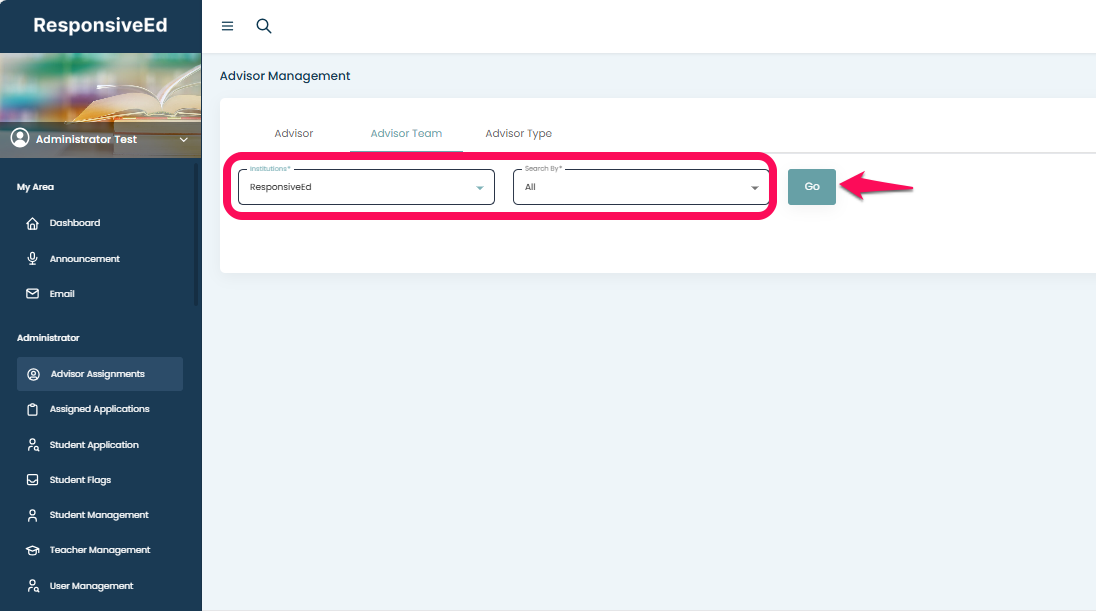The image size is (1096, 611).
Task: Open search with the magnifier icon
Action: click(264, 26)
